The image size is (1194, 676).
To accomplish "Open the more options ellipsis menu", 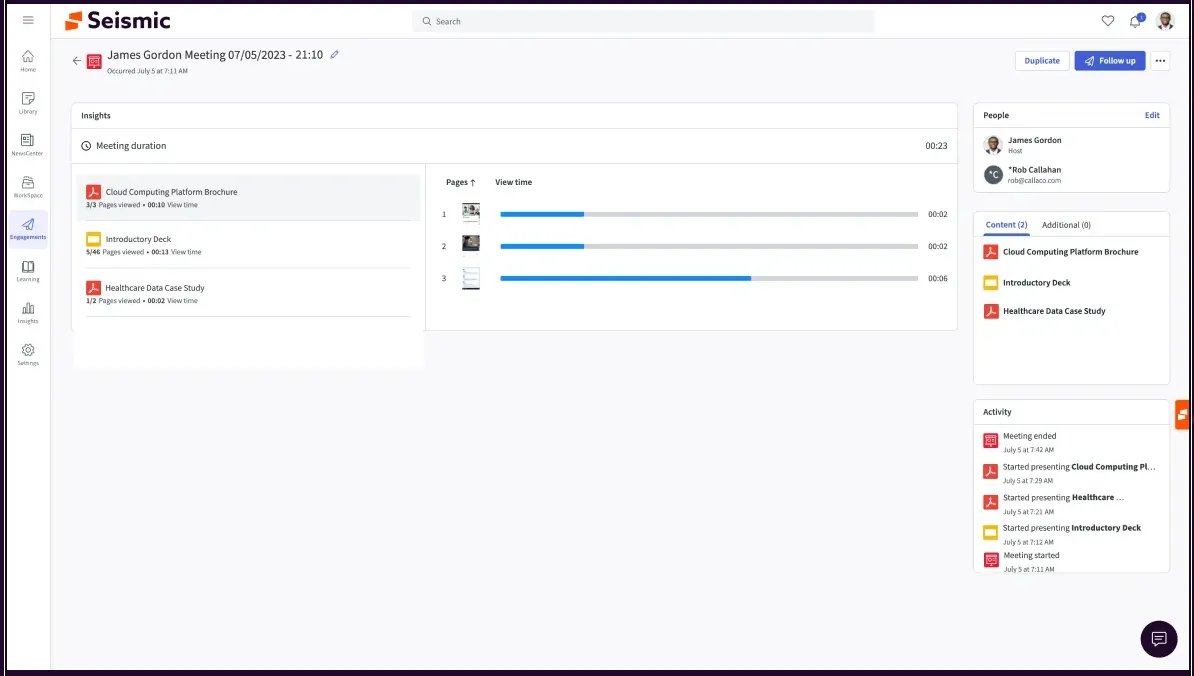I will pyautogui.click(x=1160, y=61).
